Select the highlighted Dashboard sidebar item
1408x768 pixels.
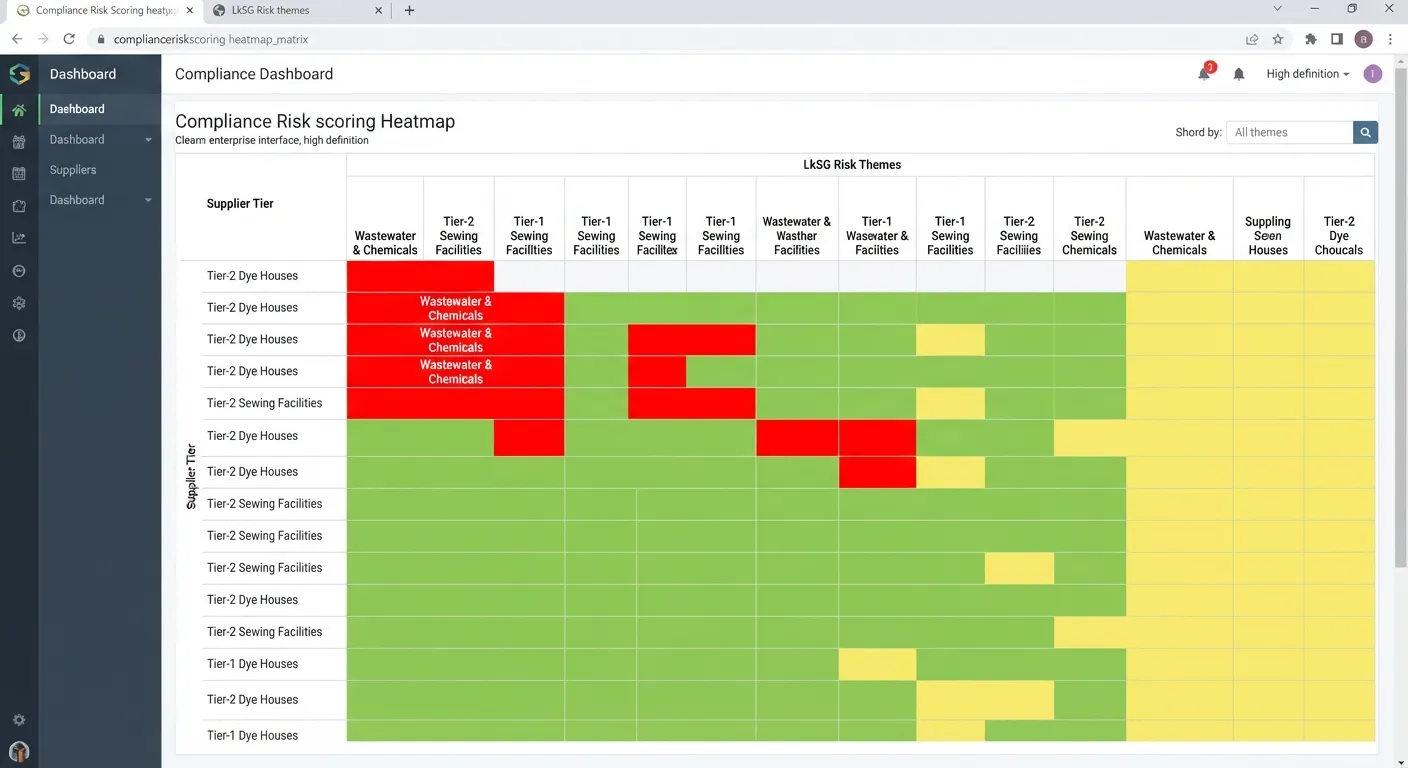pyautogui.click(x=100, y=109)
